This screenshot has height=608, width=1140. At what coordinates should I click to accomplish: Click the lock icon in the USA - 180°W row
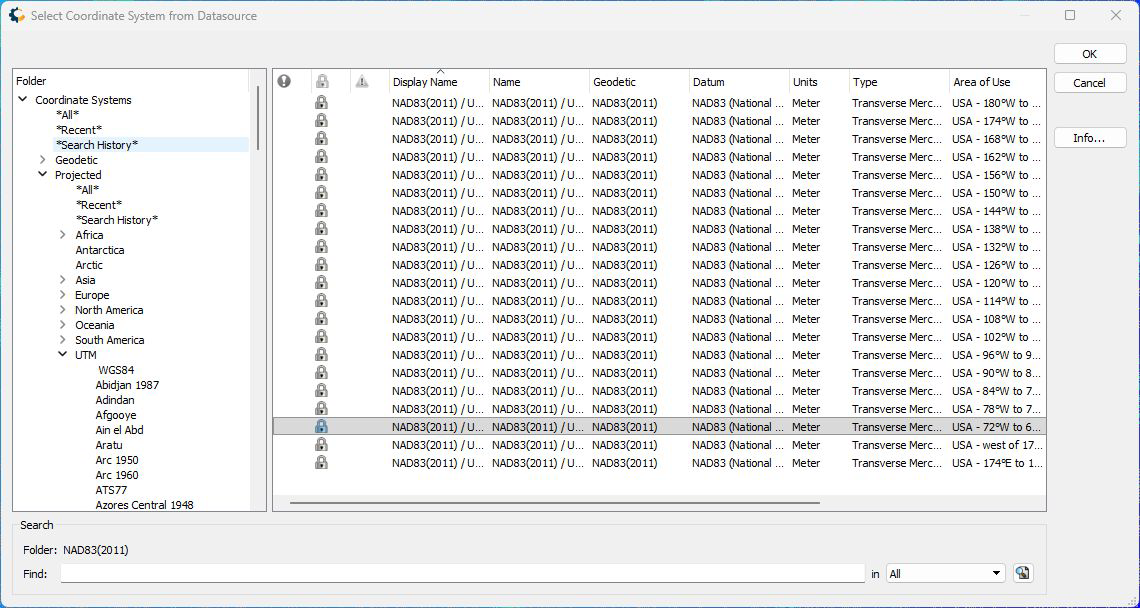coord(321,103)
